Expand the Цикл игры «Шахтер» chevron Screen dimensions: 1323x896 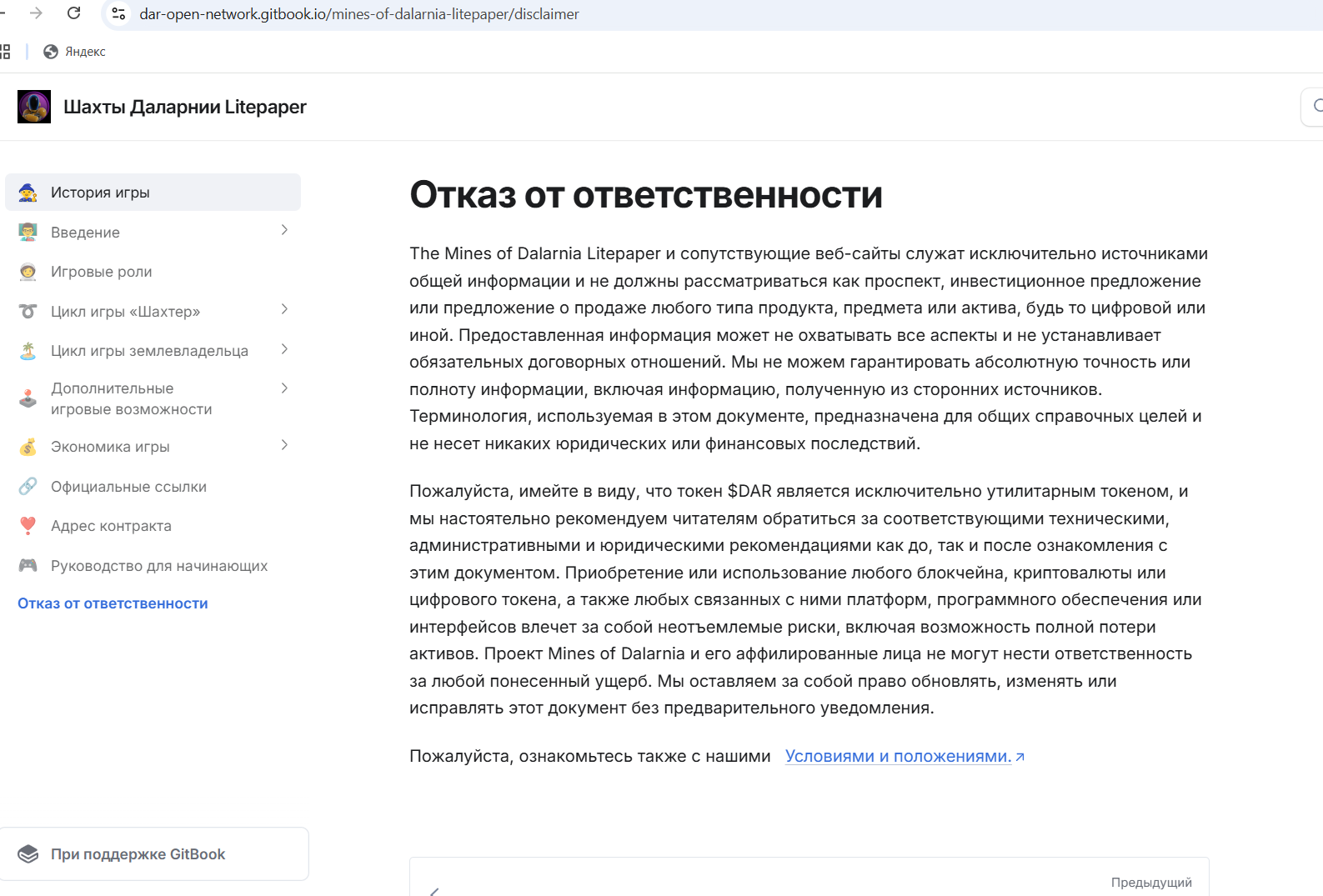(x=284, y=309)
